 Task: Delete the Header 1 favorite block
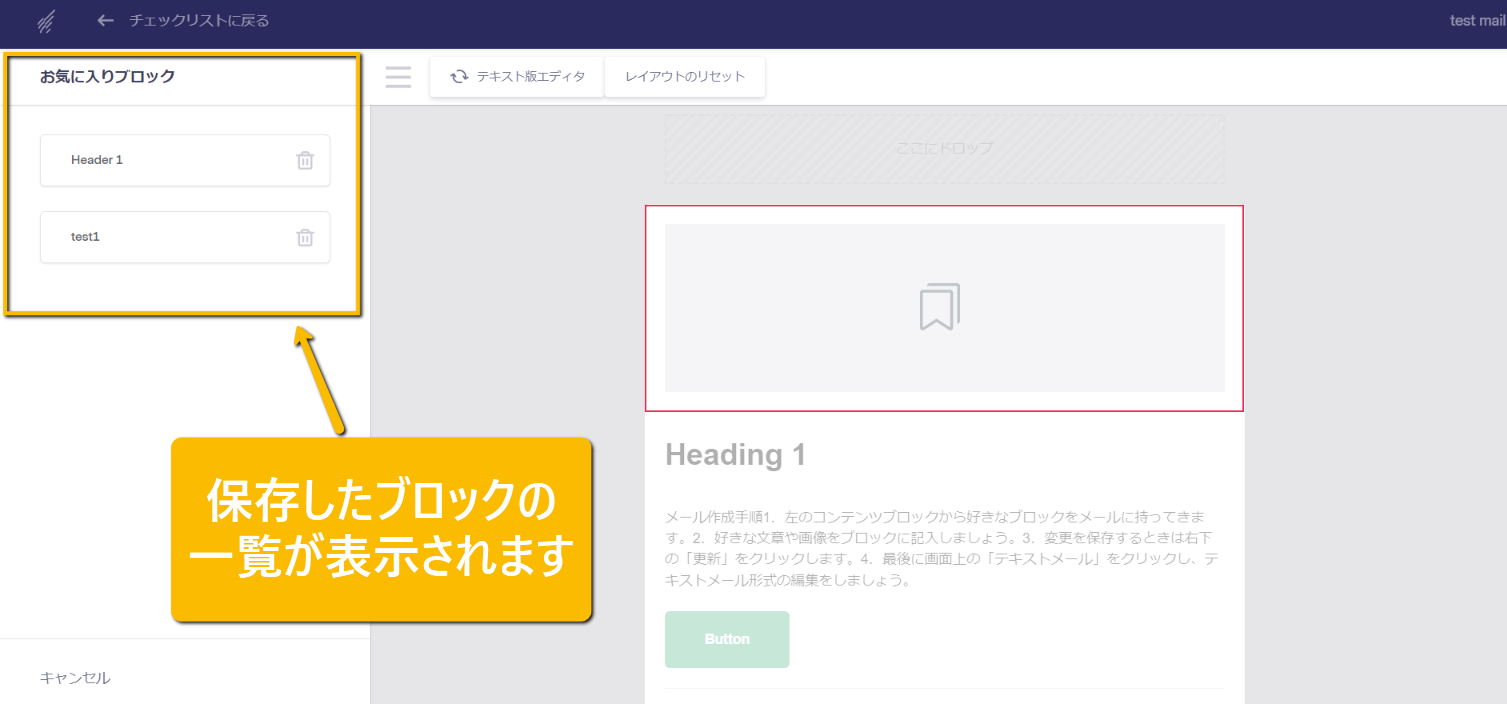click(305, 160)
